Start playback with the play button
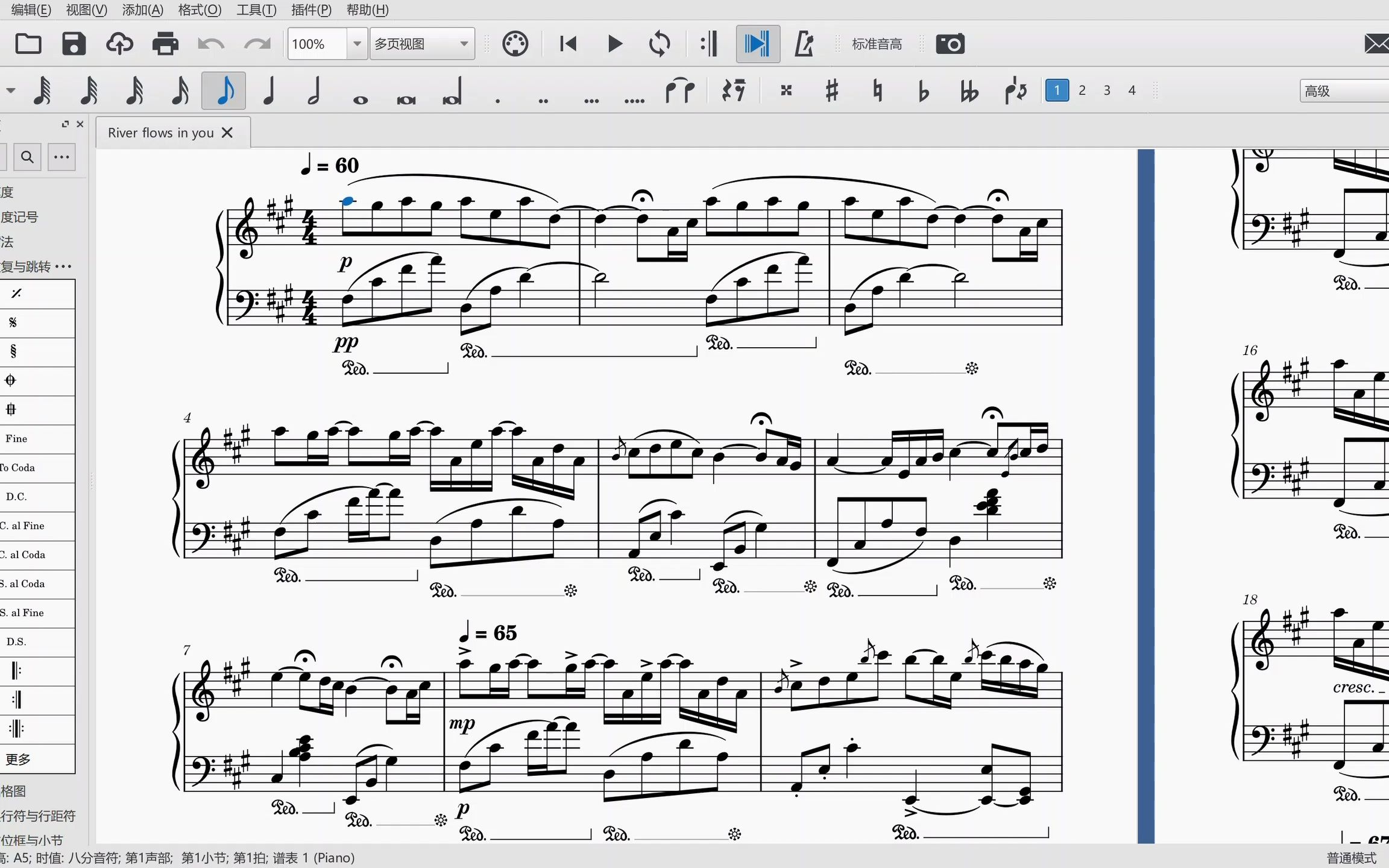The image size is (1389, 868). pos(614,44)
